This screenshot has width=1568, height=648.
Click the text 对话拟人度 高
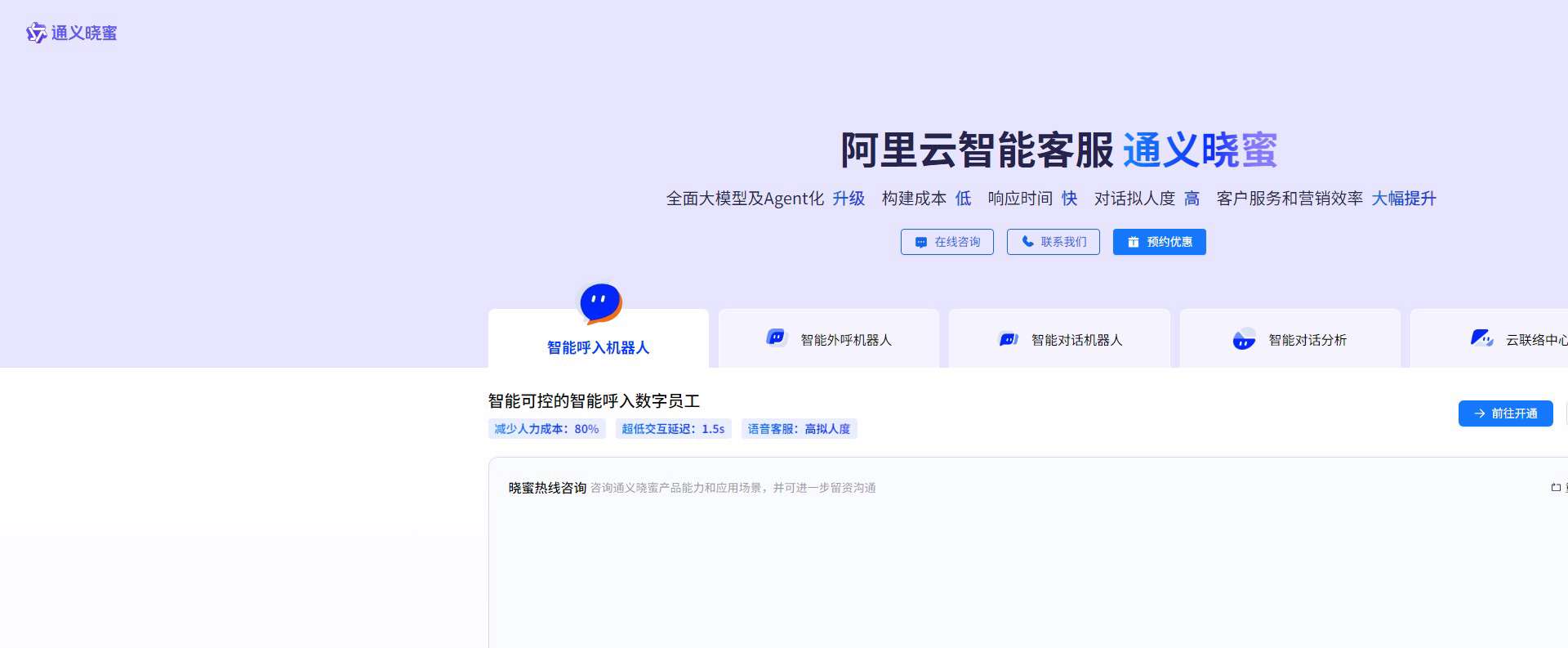(1147, 199)
